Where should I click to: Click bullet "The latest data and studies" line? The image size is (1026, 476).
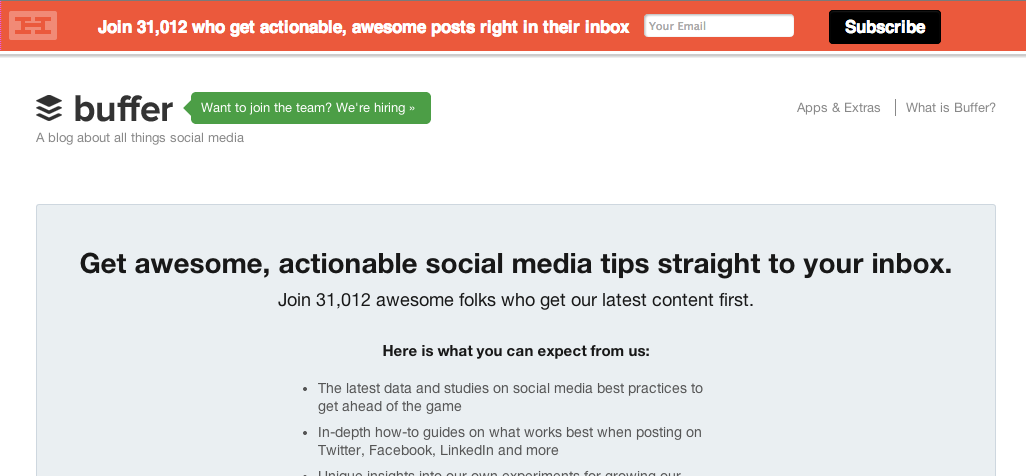click(510, 388)
